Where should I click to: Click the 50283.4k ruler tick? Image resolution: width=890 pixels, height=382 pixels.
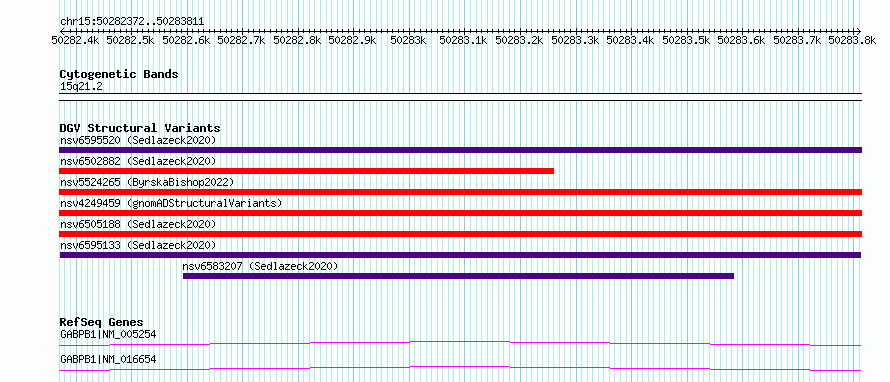click(631, 40)
